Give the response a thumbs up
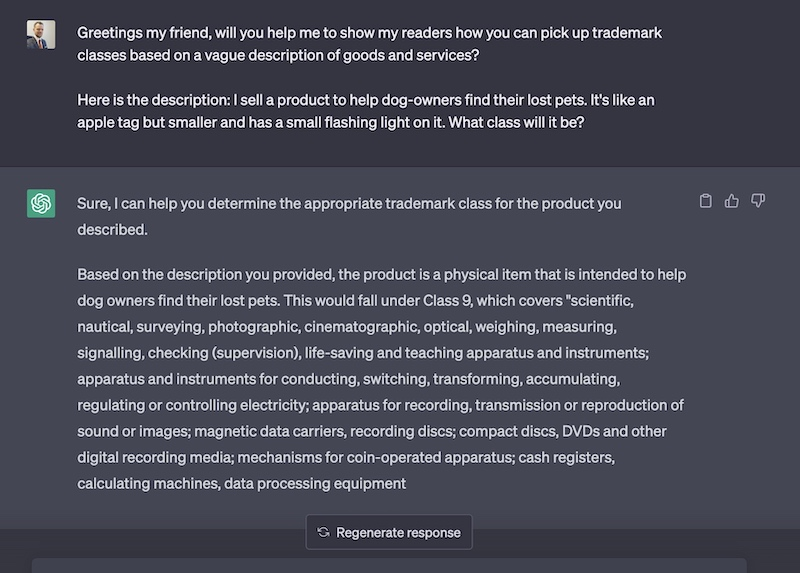The width and height of the screenshot is (800, 573). coord(732,201)
